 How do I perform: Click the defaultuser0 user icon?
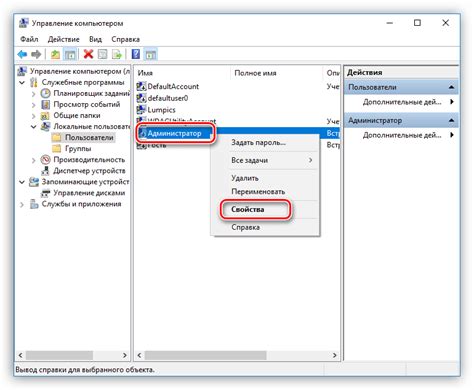click(x=141, y=98)
